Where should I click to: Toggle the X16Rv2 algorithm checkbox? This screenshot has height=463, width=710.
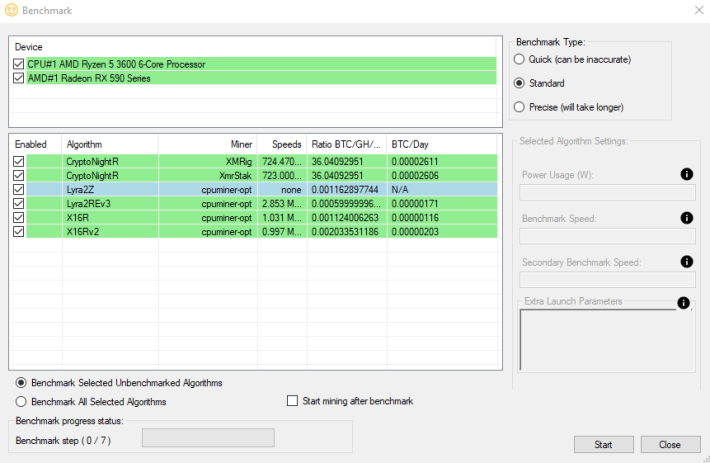tap(19, 231)
